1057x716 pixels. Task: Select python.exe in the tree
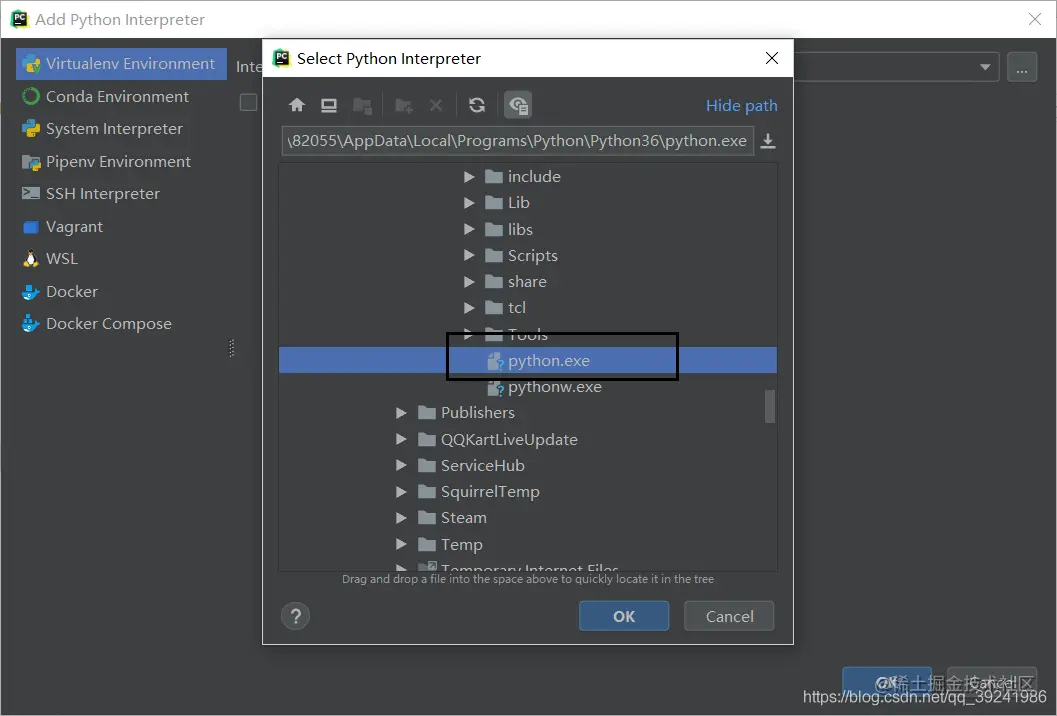(528, 361)
